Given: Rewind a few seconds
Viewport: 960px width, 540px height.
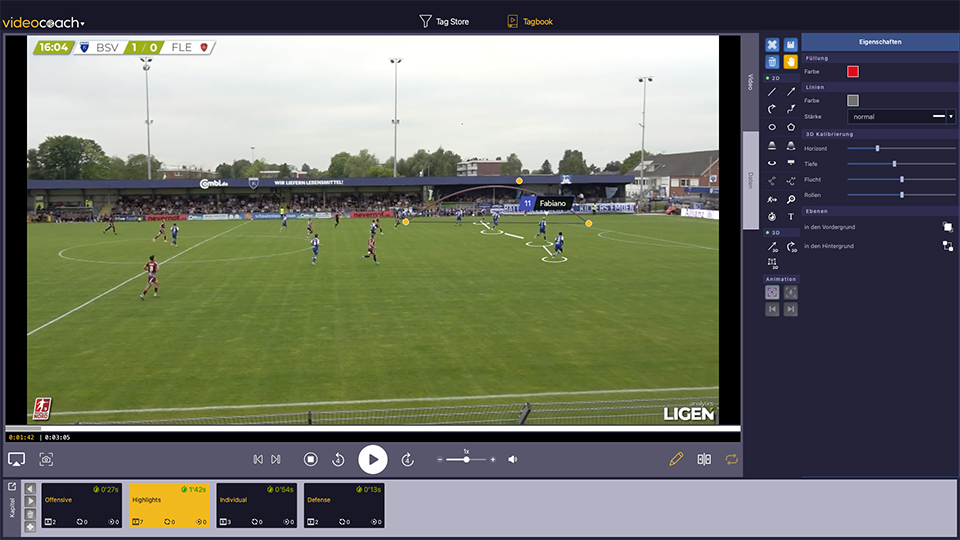Looking at the screenshot, I should click(339, 459).
